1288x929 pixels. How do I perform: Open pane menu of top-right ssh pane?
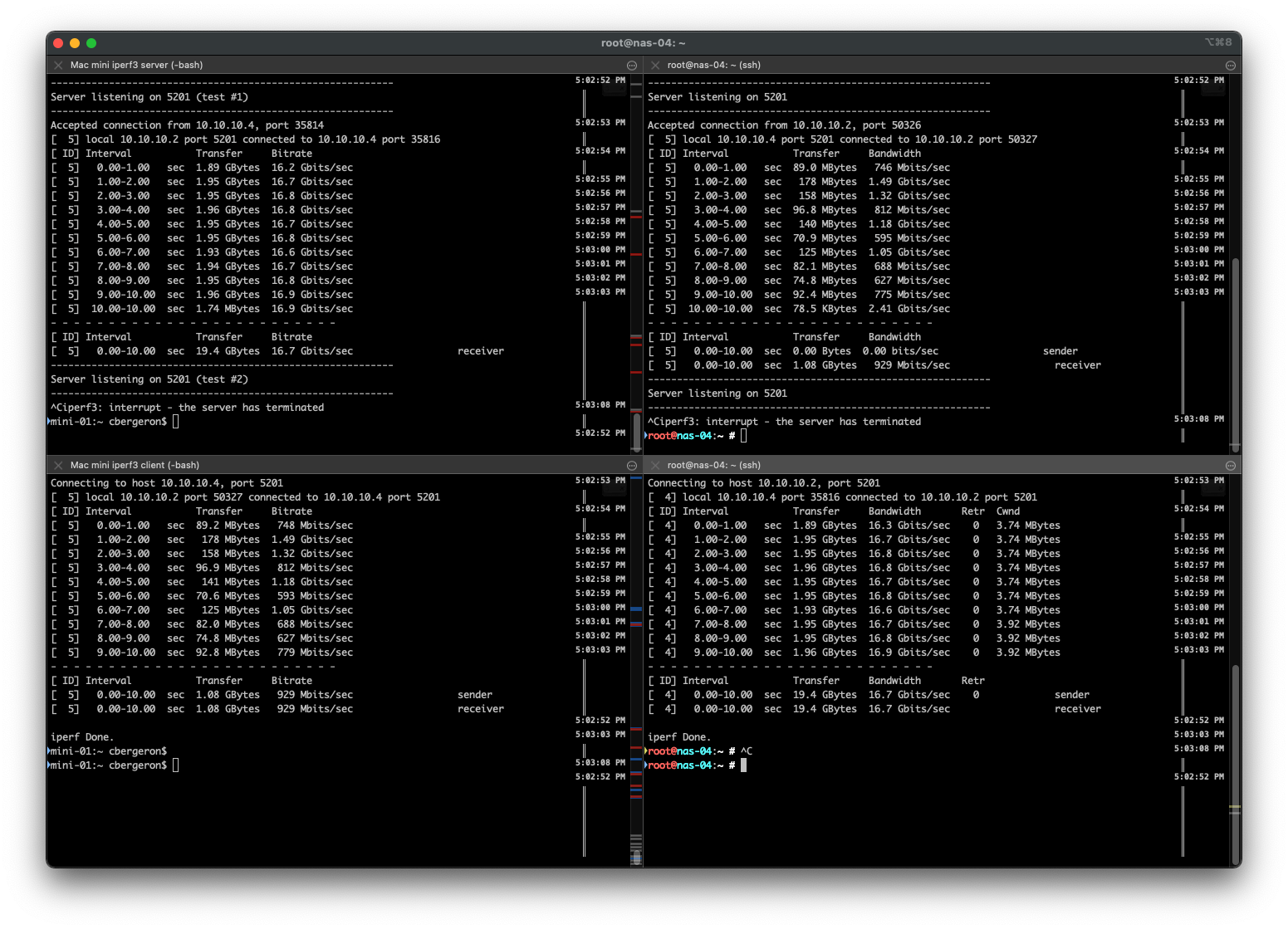click(x=1231, y=66)
